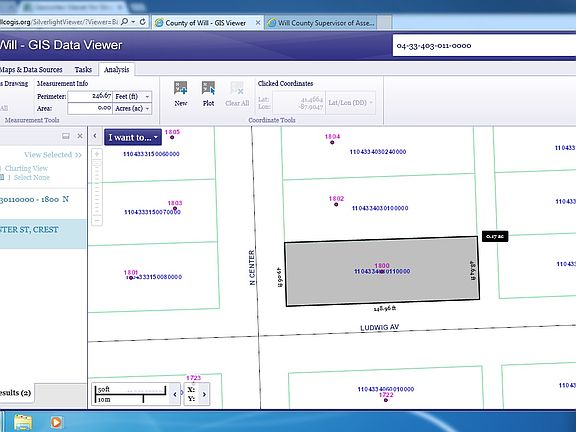
Task: Click the zoom out minus button
Action: (x=97, y=220)
